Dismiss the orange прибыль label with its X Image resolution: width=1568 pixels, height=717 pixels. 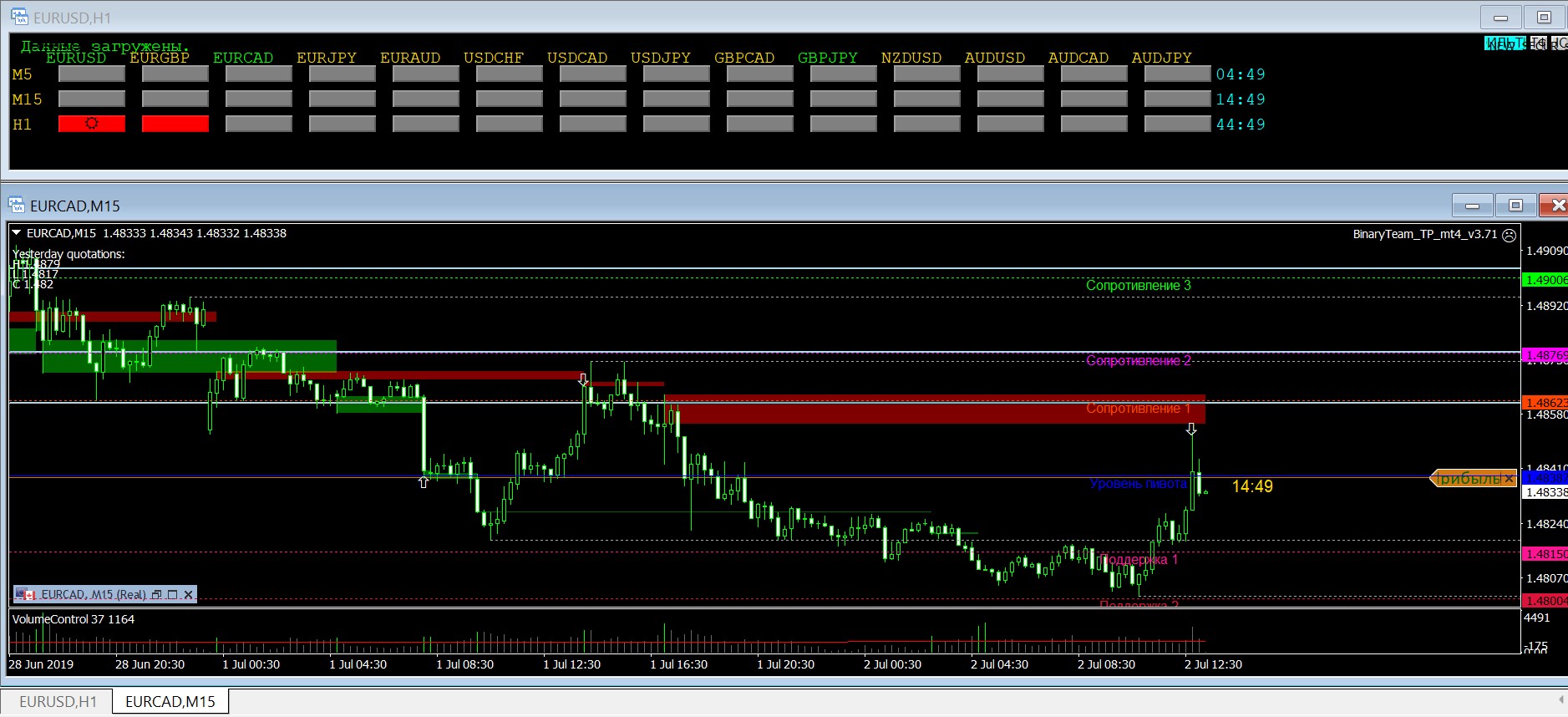(1509, 479)
